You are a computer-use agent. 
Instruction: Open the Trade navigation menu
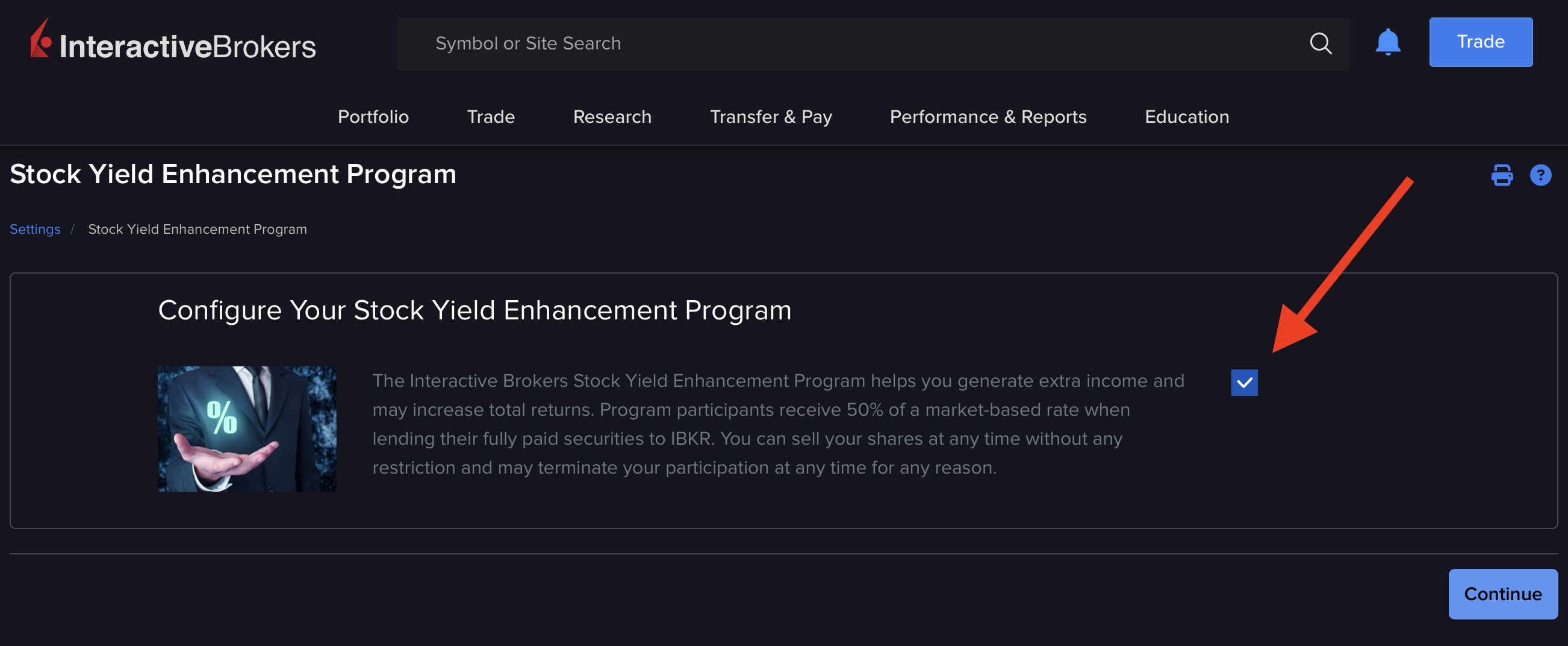[x=491, y=116]
